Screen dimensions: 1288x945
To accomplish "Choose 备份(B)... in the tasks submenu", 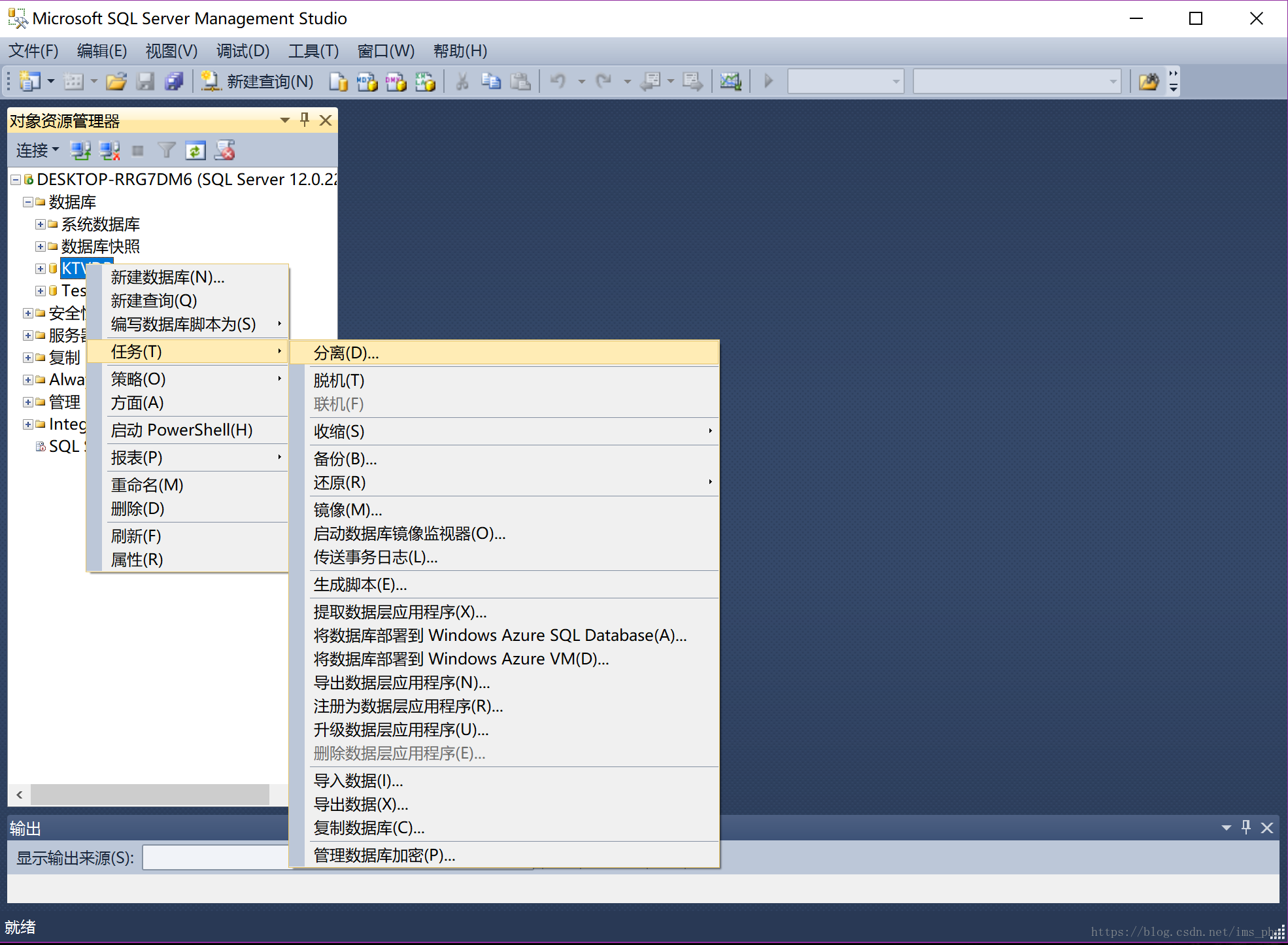I will coord(345,459).
